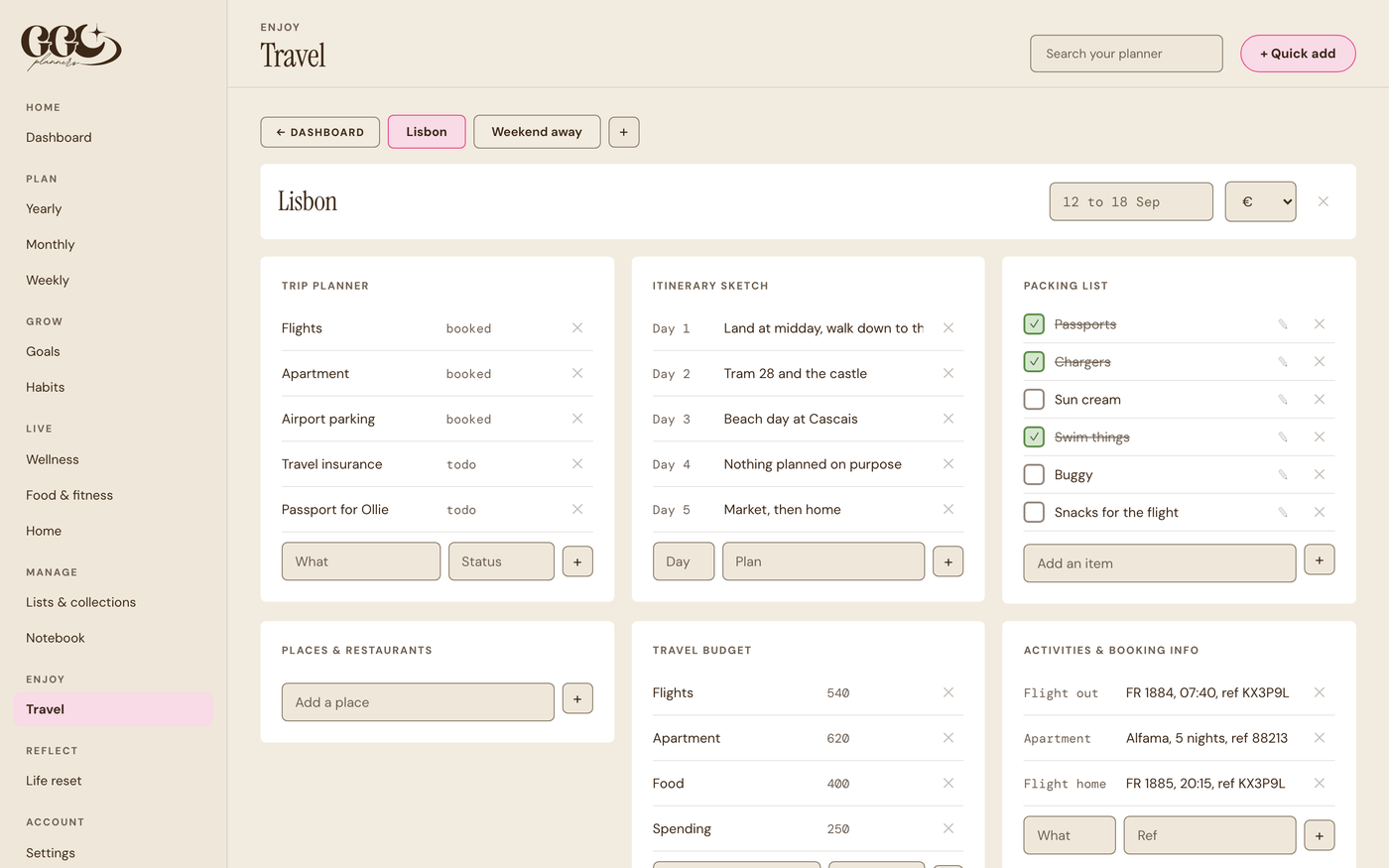
Task: Add booking info with plus button
Action: click(x=1320, y=835)
